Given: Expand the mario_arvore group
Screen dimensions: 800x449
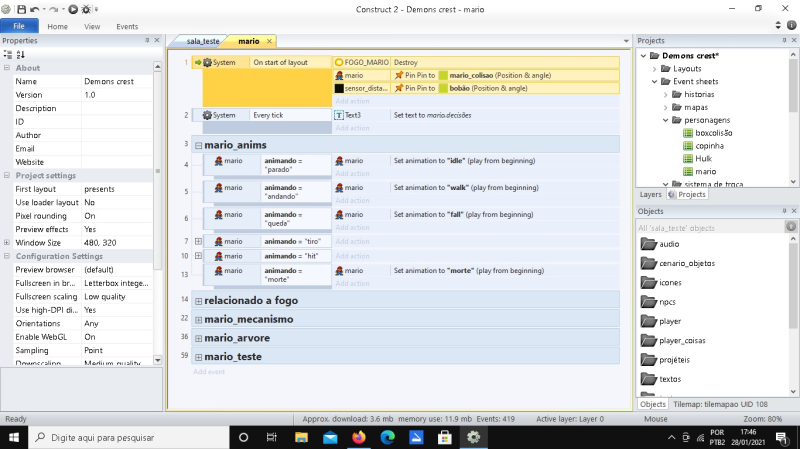Looking at the screenshot, I should (198, 338).
